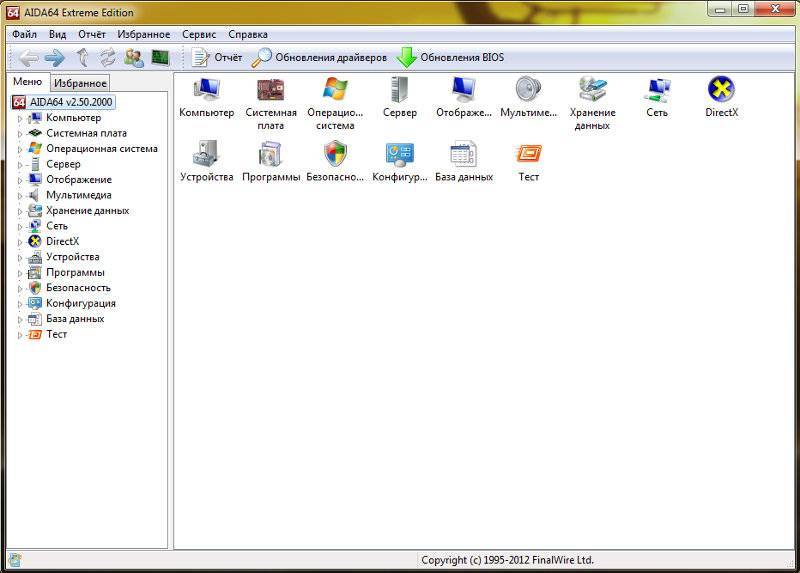This screenshot has width=800, height=573.
Task: Open the Тест icon in main pane
Action: 529,154
